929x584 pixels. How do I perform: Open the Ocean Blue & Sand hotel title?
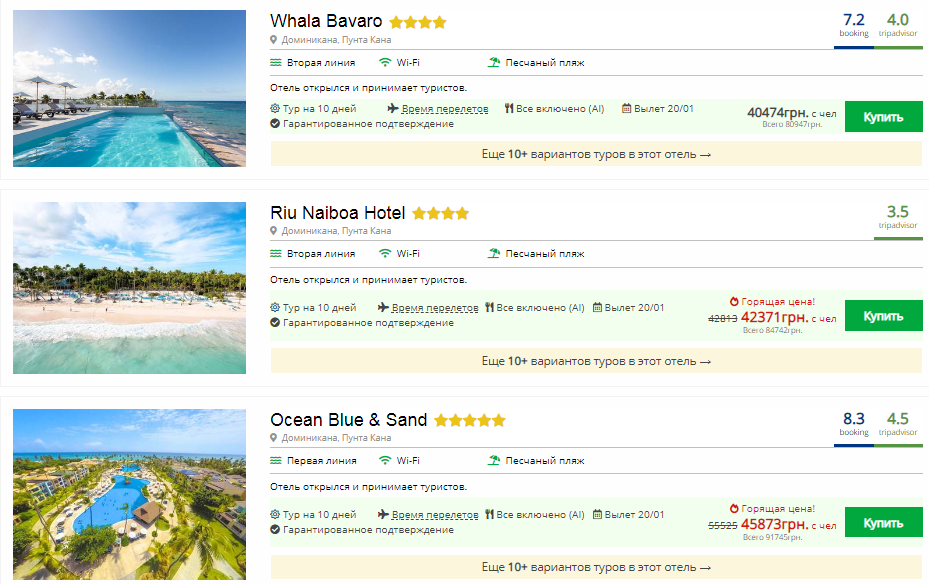click(x=349, y=420)
